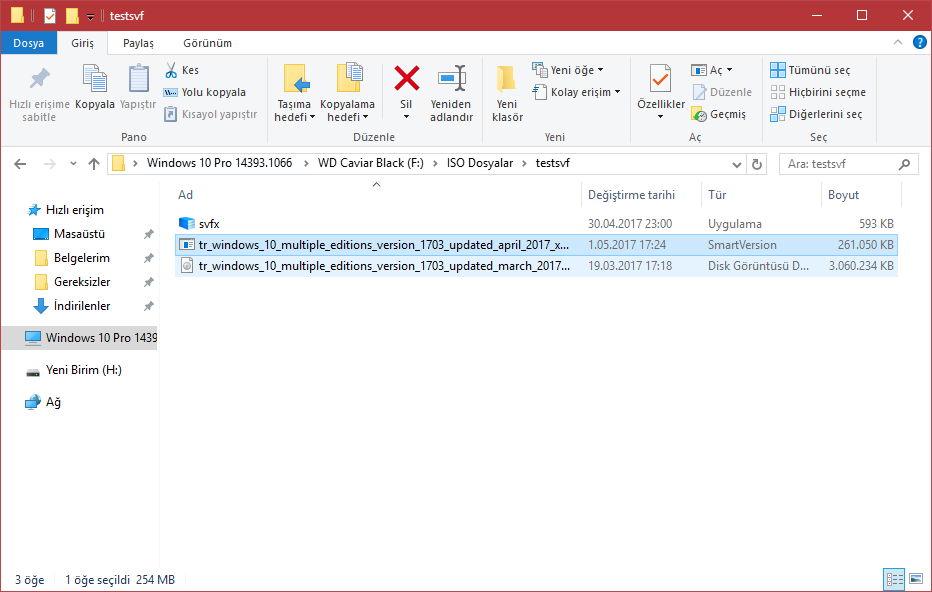Navigate to ISO Dosyalar breadcrumb

tap(480, 163)
